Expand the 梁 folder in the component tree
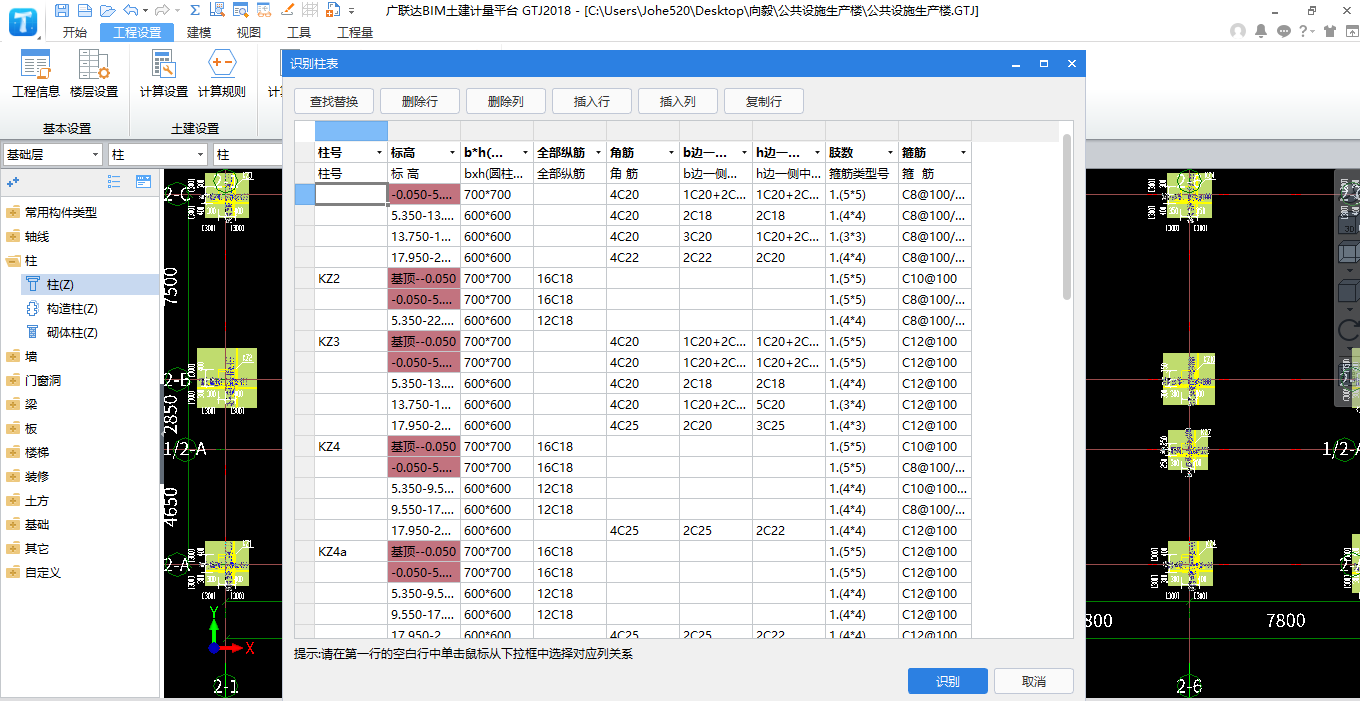The image size is (1360, 701). click(13, 404)
